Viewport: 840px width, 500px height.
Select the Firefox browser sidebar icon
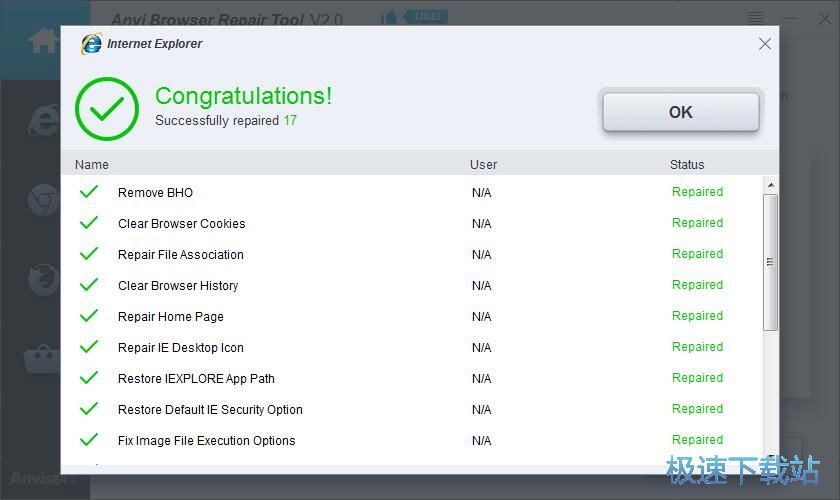pyautogui.click(x=44, y=280)
